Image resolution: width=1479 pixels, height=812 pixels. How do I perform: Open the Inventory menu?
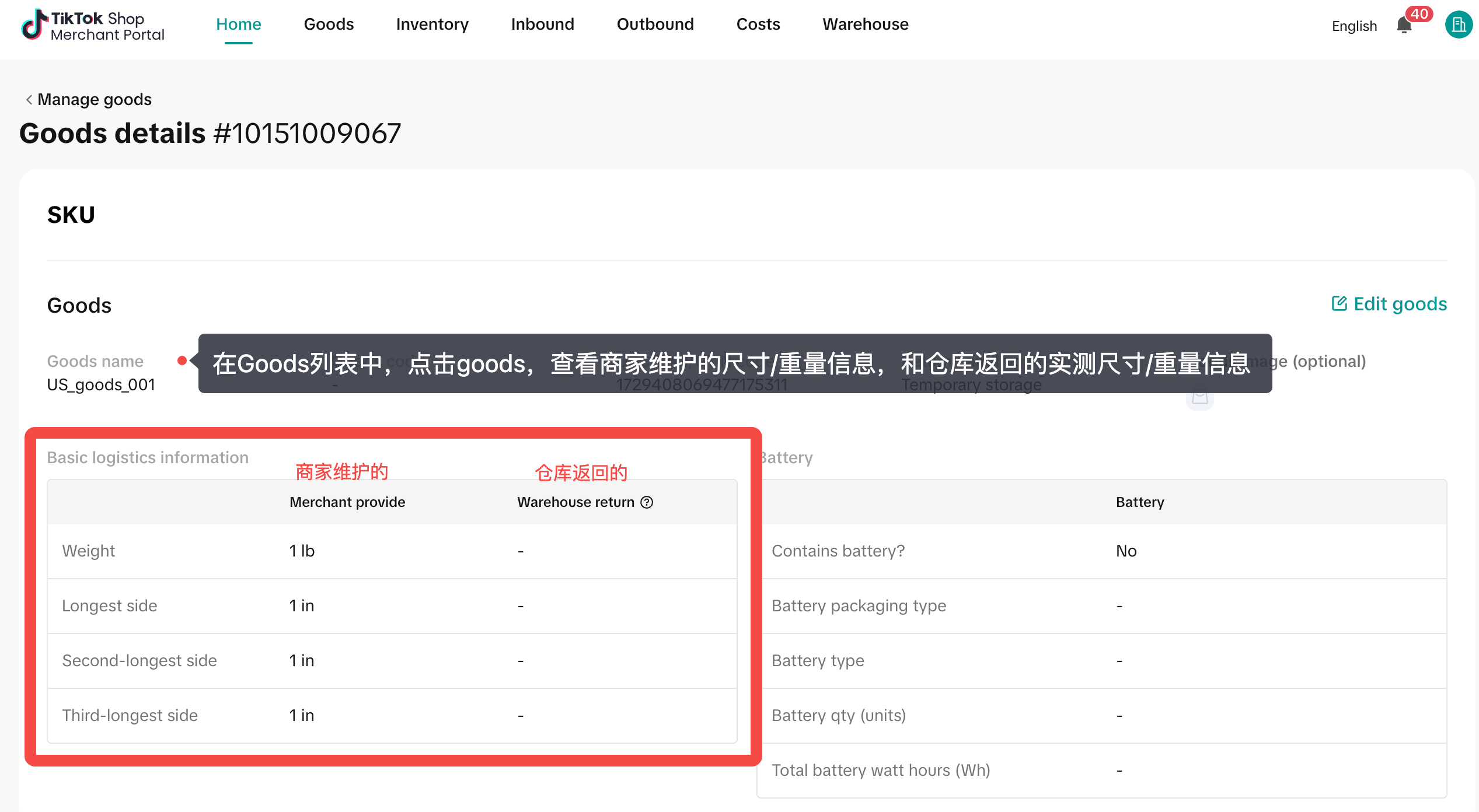click(x=432, y=24)
